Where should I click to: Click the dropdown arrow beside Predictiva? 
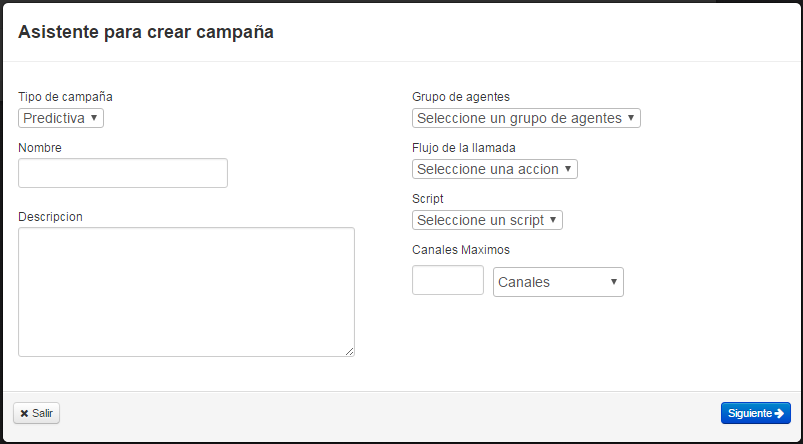click(x=94, y=118)
